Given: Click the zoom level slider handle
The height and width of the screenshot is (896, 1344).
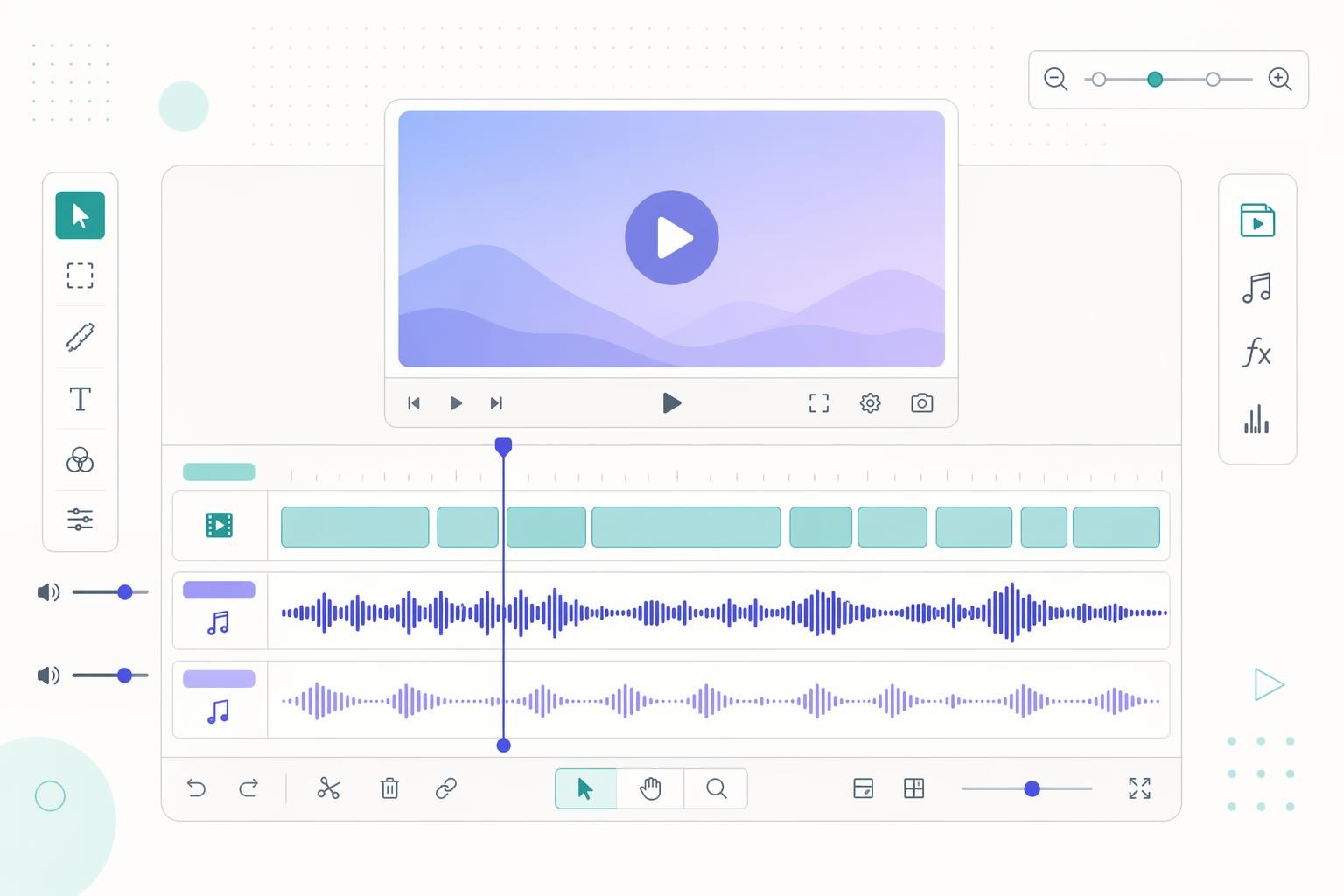Looking at the screenshot, I should 1155,79.
